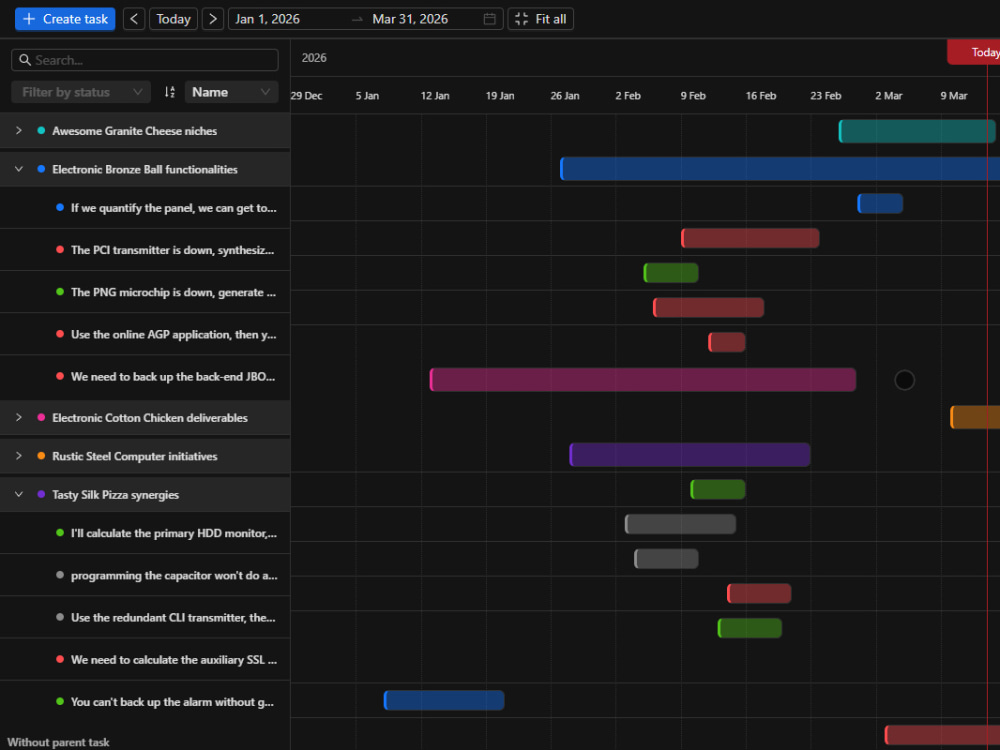Open the Name sort dropdown

coord(232,92)
